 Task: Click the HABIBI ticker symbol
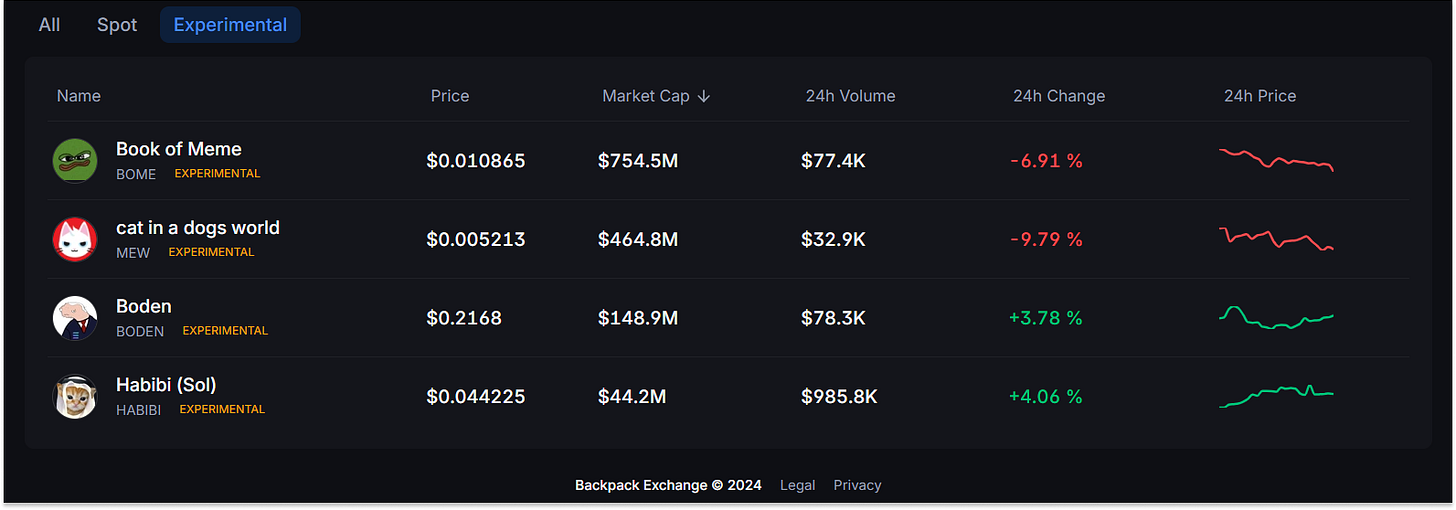click(139, 410)
